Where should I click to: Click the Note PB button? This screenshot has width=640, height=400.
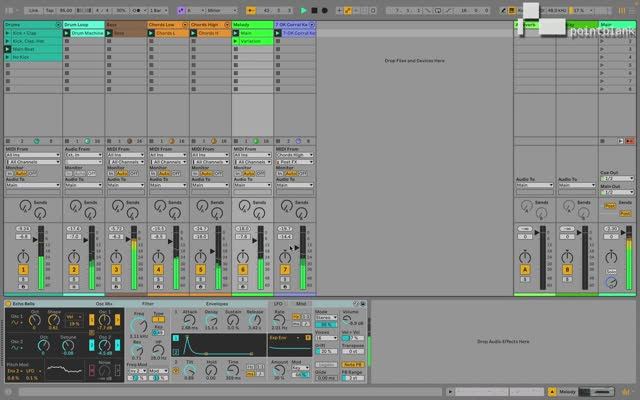click(x=353, y=364)
